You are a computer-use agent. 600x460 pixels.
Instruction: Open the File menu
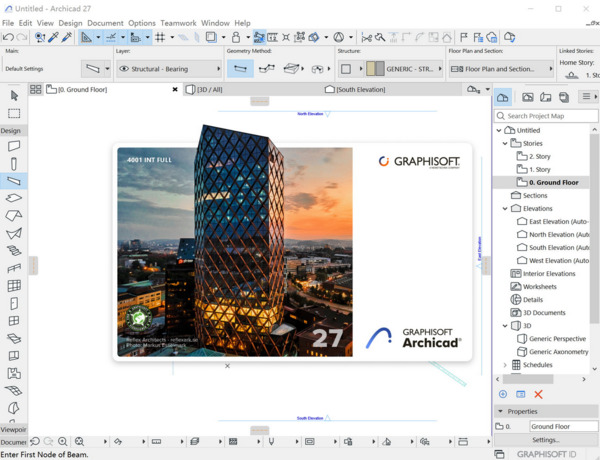click(x=8, y=23)
